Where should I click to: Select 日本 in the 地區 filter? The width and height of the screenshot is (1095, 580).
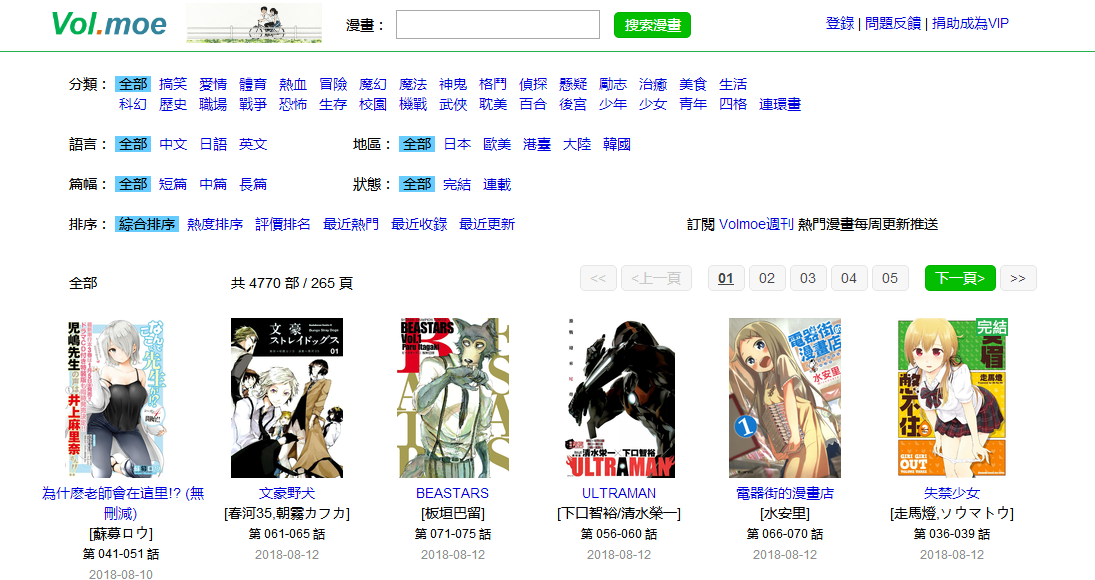click(457, 144)
